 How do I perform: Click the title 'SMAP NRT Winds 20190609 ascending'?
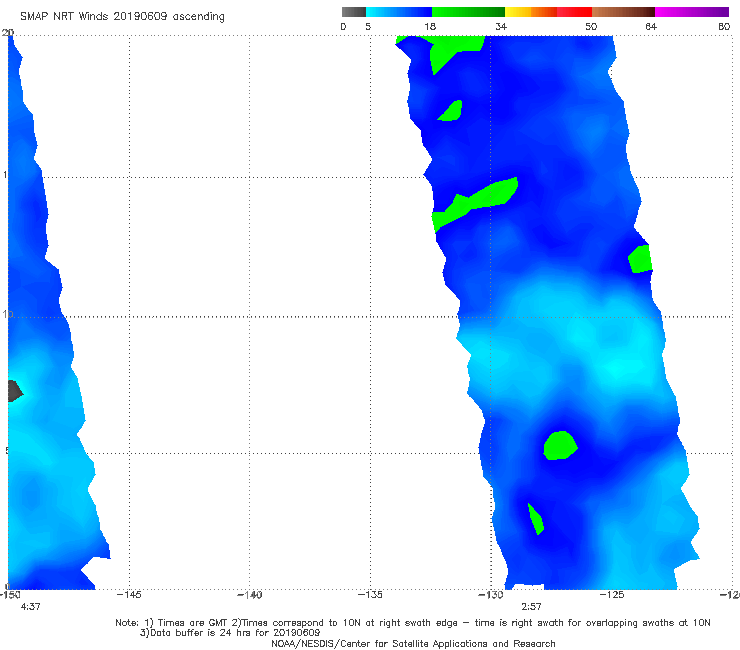(122, 17)
